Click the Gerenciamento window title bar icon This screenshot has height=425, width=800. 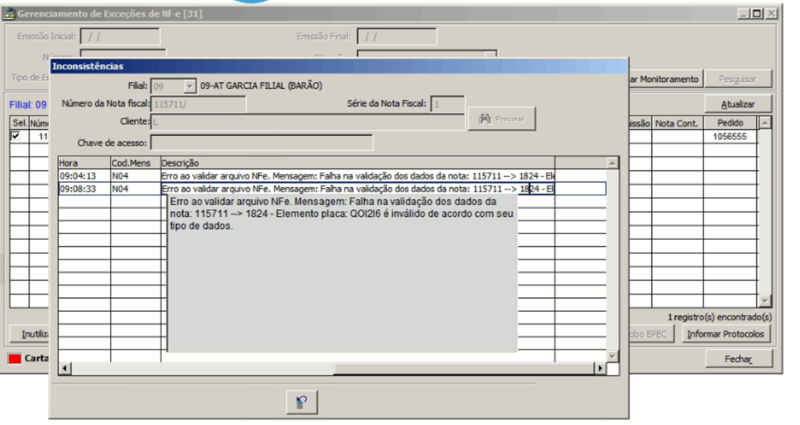(9, 14)
